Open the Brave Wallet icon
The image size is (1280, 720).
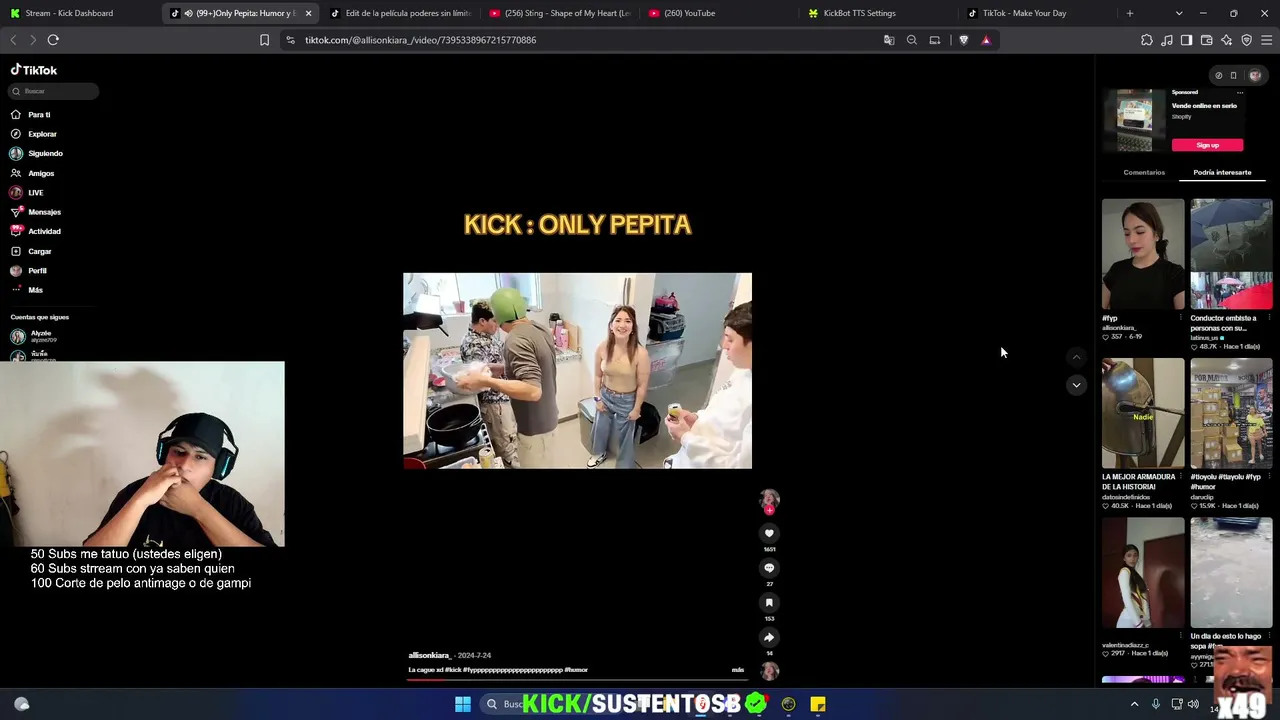coord(1207,40)
